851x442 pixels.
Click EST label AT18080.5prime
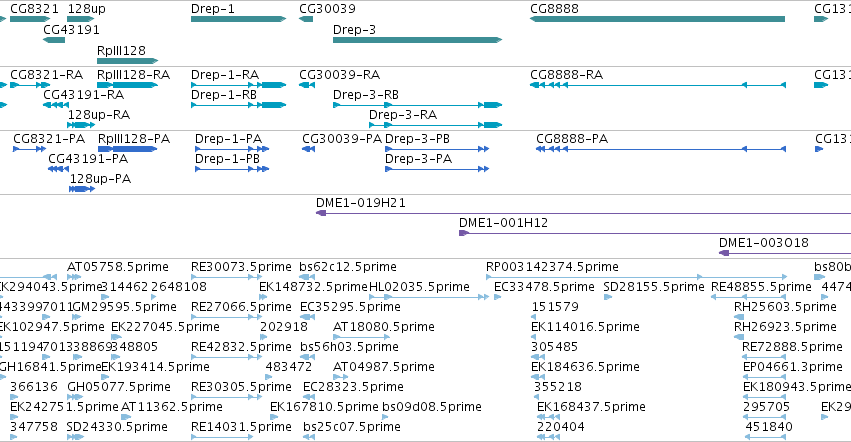point(384,327)
